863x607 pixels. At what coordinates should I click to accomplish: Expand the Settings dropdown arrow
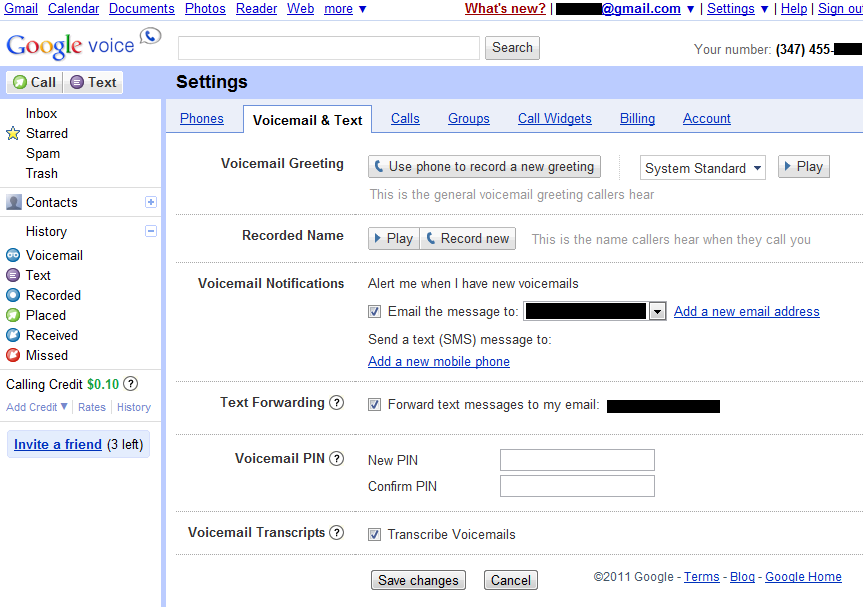764,9
